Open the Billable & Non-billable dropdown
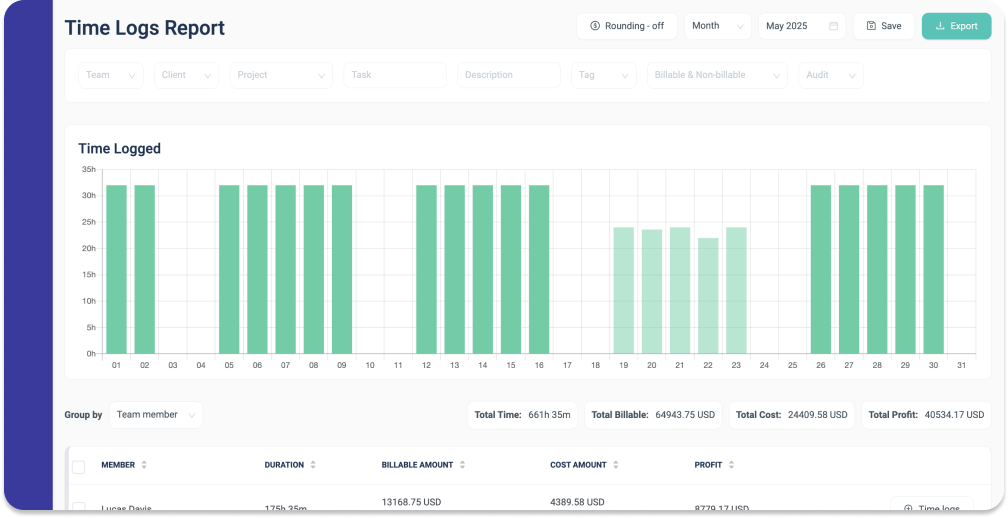Viewport: 1008px width, 518px height. (717, 75)
